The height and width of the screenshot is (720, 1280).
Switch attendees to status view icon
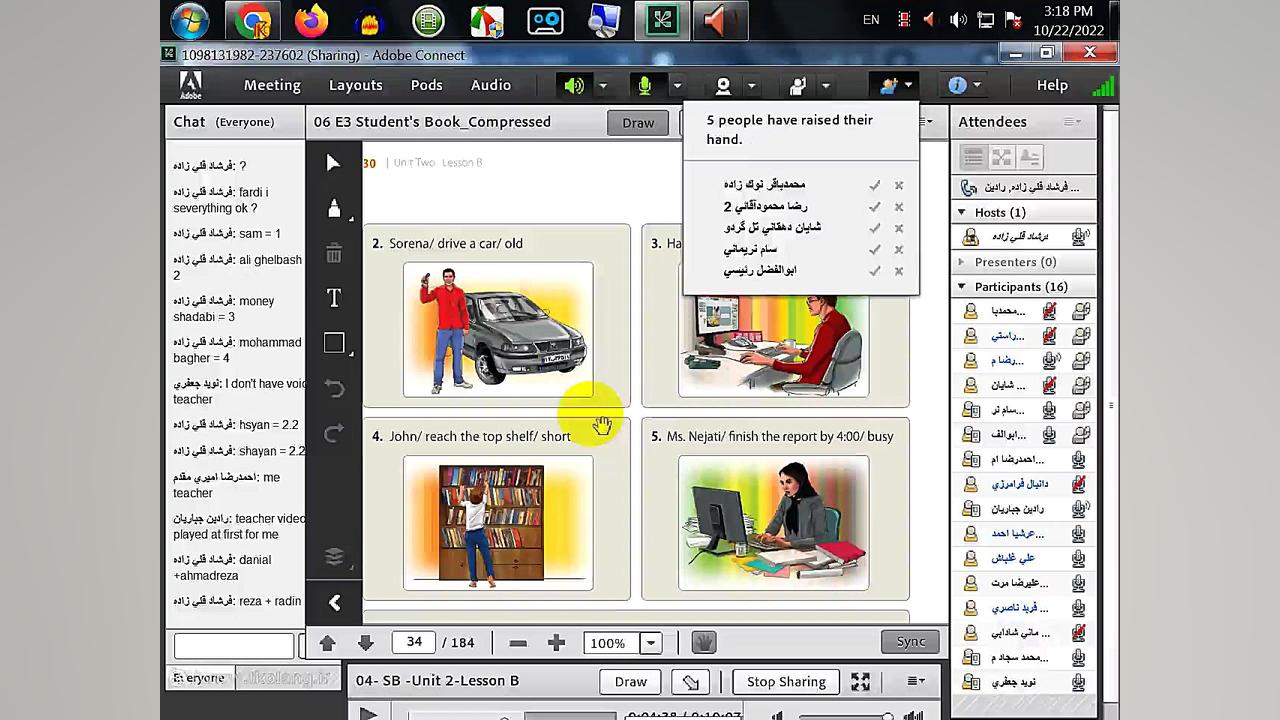tap(1029, 157)
